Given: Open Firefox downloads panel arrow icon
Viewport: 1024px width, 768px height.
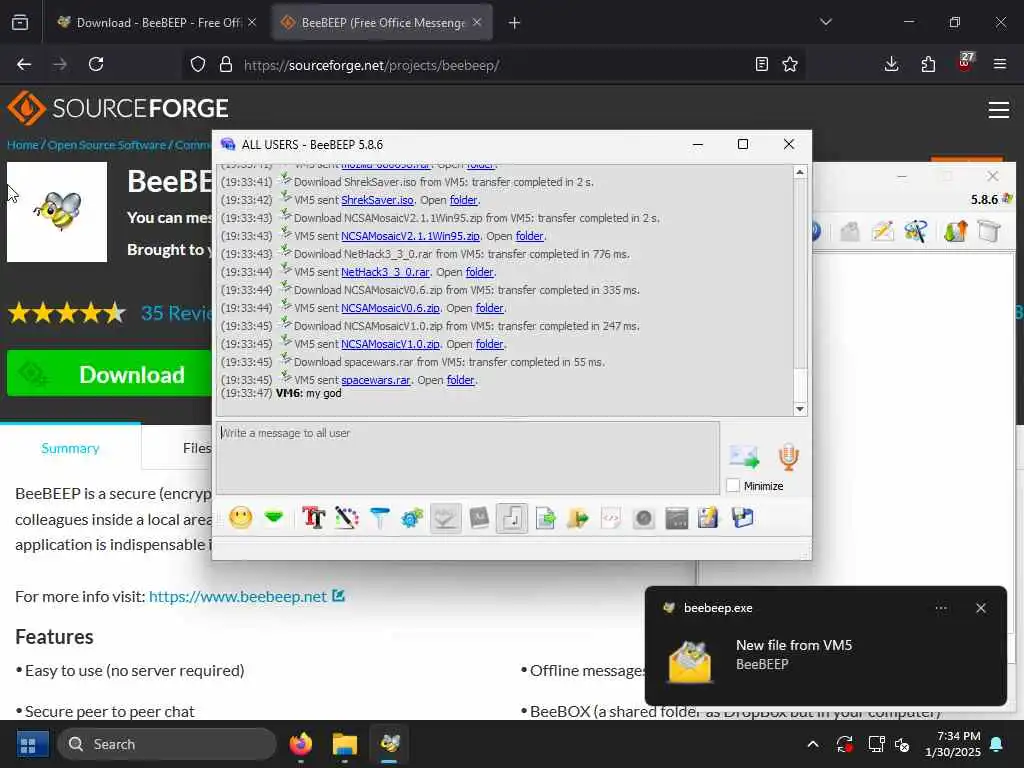Looking at the screenshot, I should [x=891, y=64].
